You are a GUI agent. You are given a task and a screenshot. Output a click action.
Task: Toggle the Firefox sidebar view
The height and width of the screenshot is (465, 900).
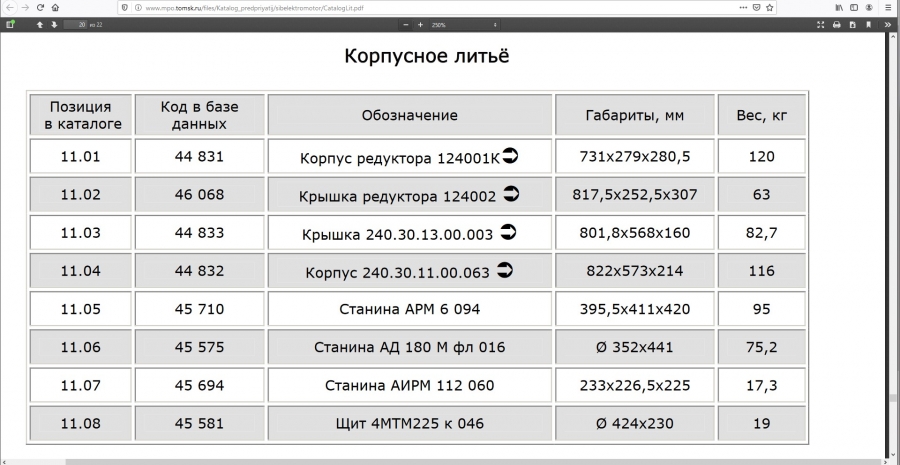tap(854, 7)
